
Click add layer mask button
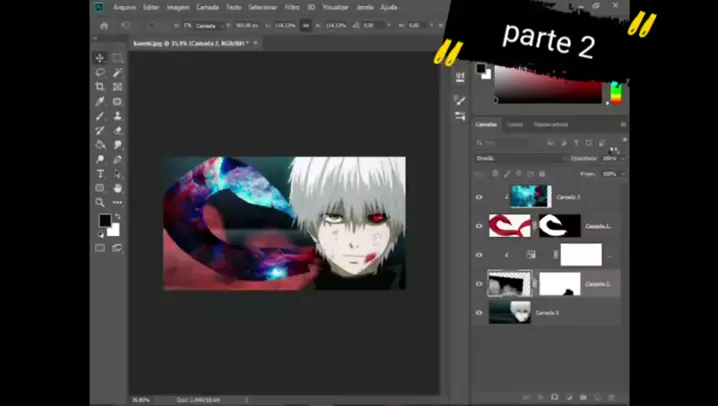point(555,397)
